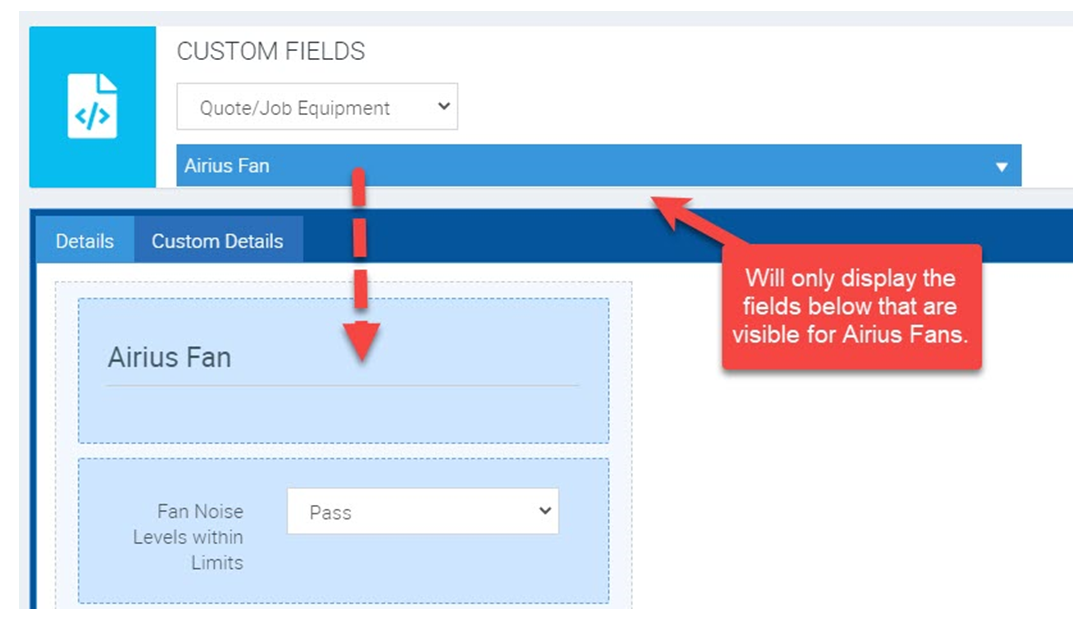Viewport: 1085px width, 625px height.
Task: Switch to the Details tab
Action: (84, 241)
